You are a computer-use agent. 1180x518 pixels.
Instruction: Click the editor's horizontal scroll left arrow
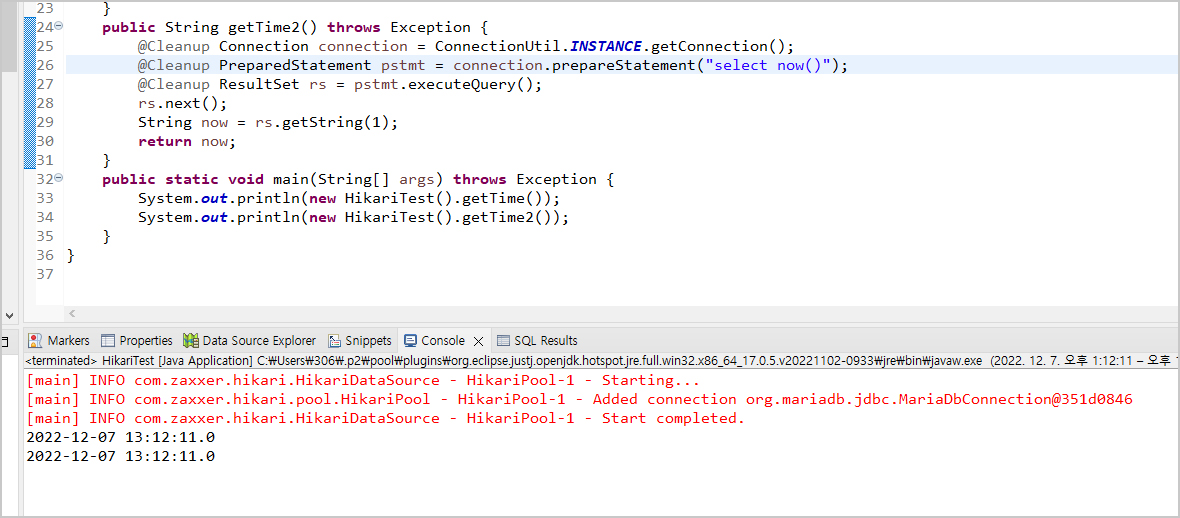click(72, 313)
